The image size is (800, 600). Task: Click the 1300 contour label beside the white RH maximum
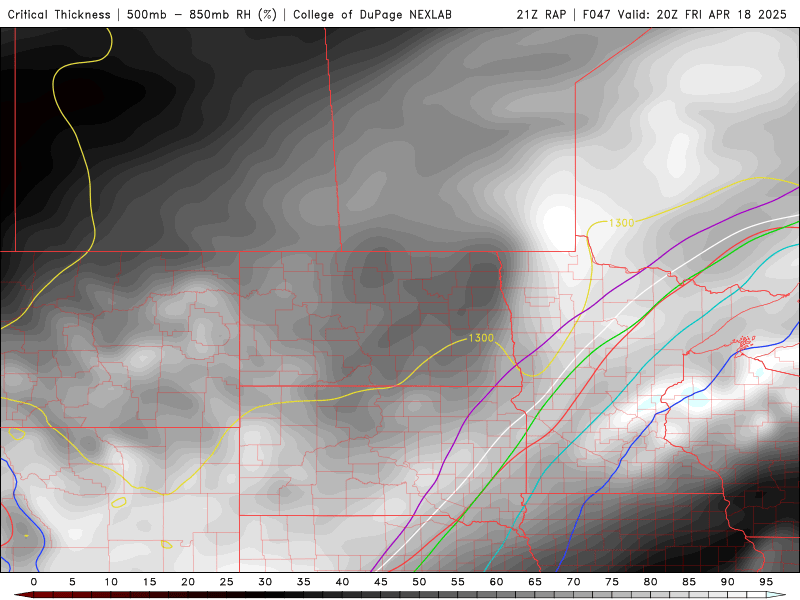pos(621,223)
